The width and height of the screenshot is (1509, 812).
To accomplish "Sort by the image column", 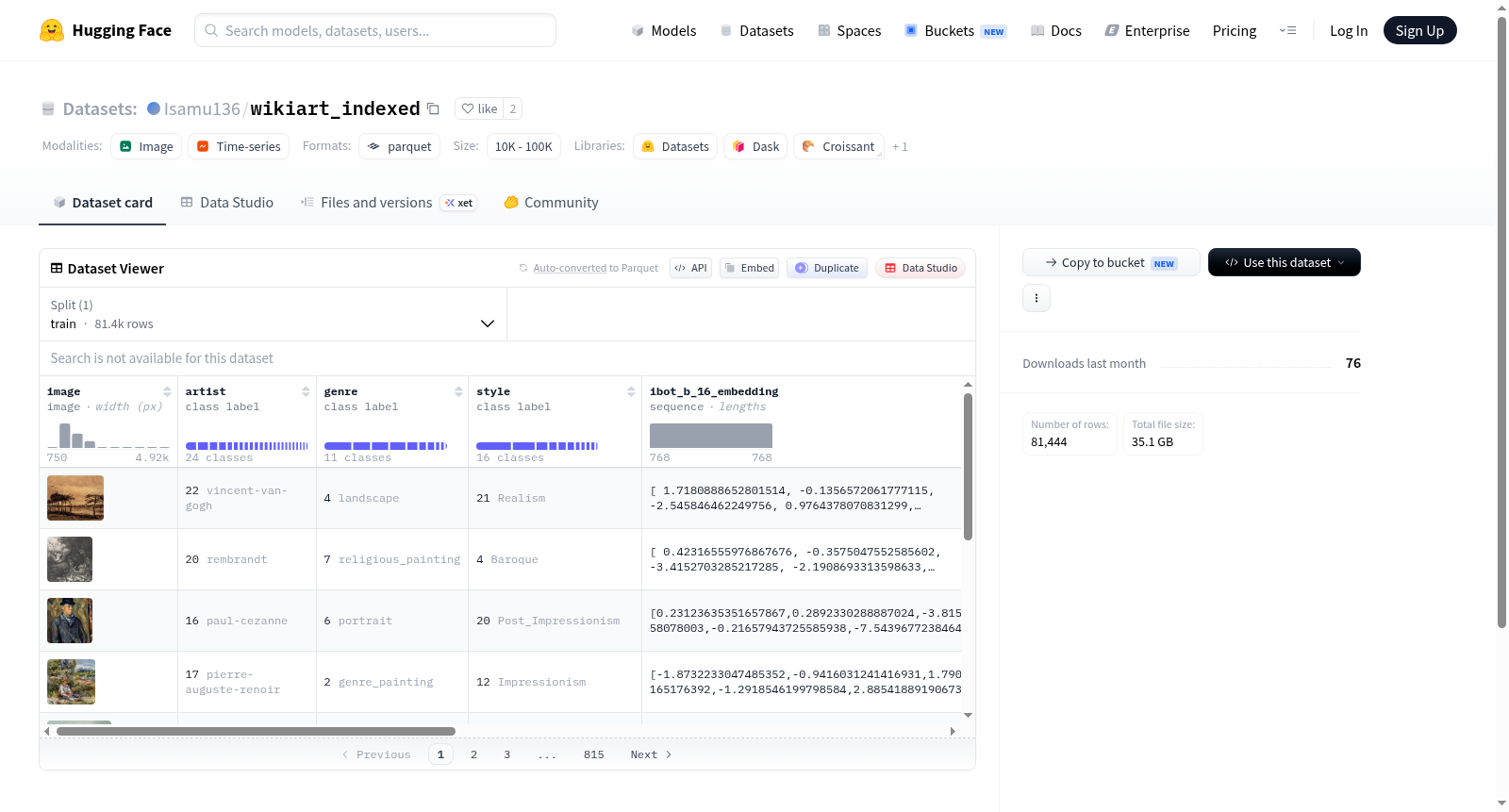I will coord(167,391).
